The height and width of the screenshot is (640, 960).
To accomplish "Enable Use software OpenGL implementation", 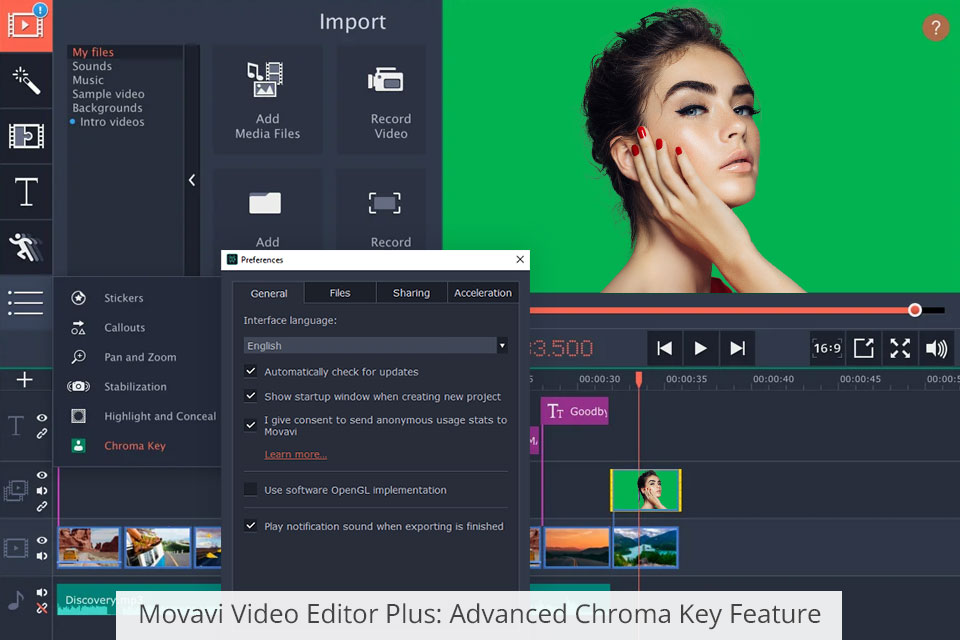I will 250,489.
